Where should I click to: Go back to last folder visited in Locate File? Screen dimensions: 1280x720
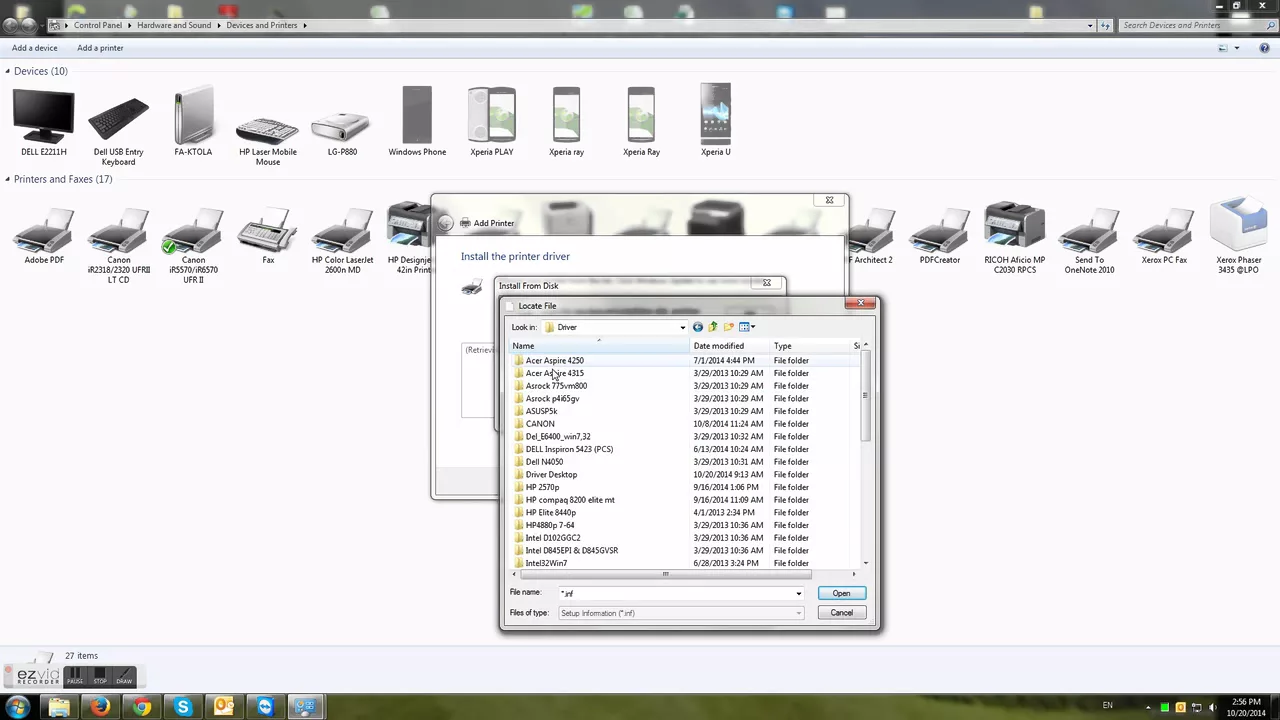click(x=698, y=327)
